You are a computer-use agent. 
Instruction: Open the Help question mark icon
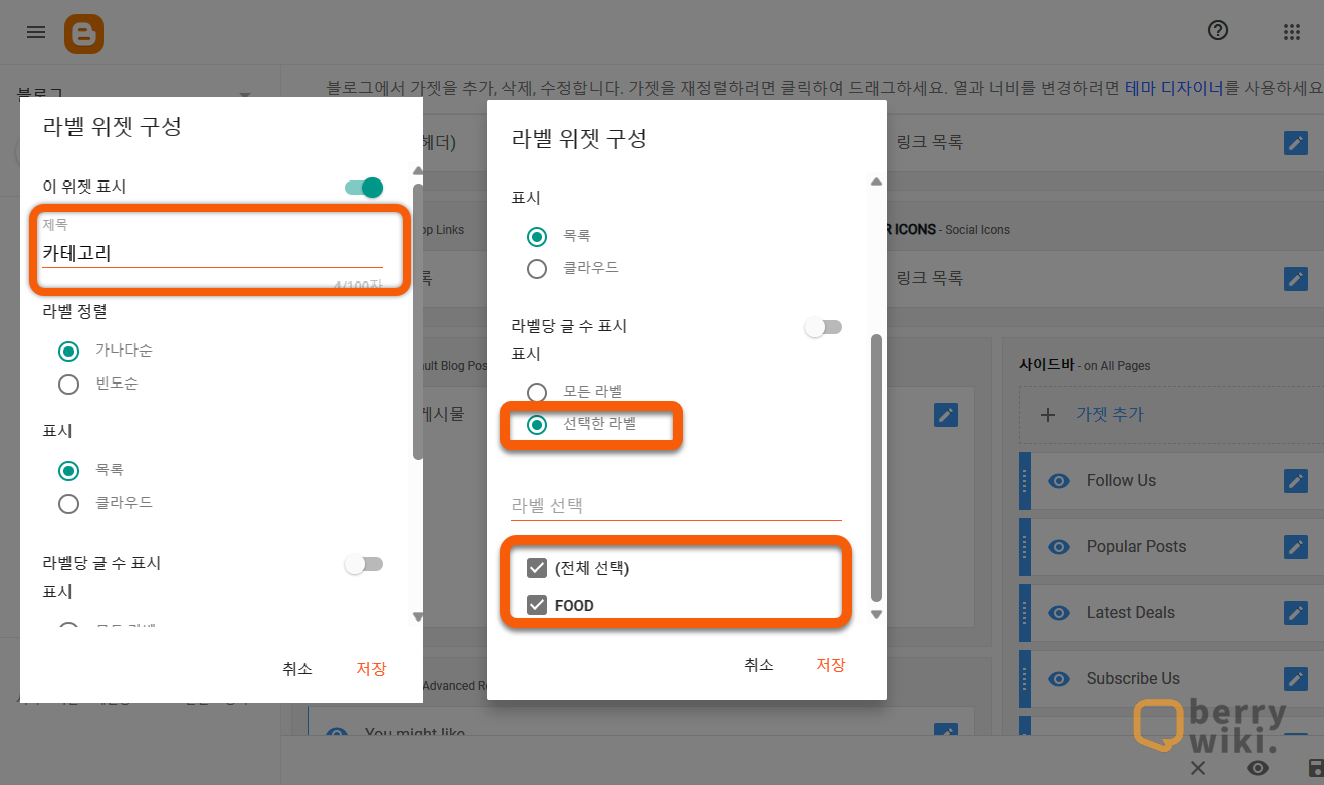[x=1217, y=31]
